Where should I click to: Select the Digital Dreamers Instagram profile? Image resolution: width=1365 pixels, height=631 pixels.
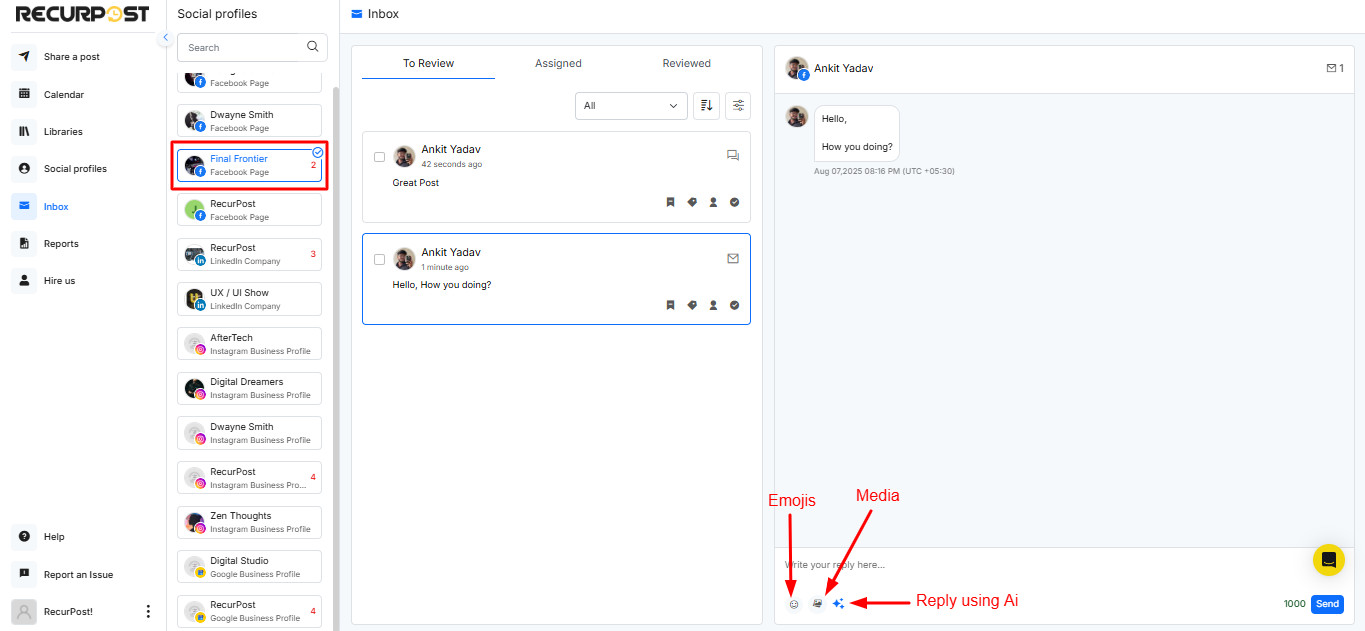(x=249, y=388)
